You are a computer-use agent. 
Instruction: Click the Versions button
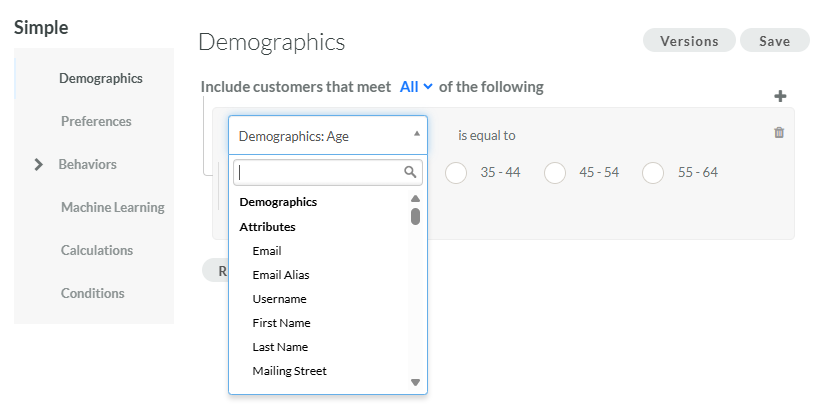689,41
